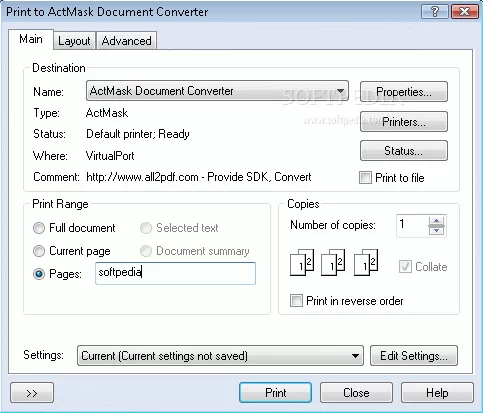Toggle the Collate checkbox
This screenshot has width=483, height=413.
point(405,267)
